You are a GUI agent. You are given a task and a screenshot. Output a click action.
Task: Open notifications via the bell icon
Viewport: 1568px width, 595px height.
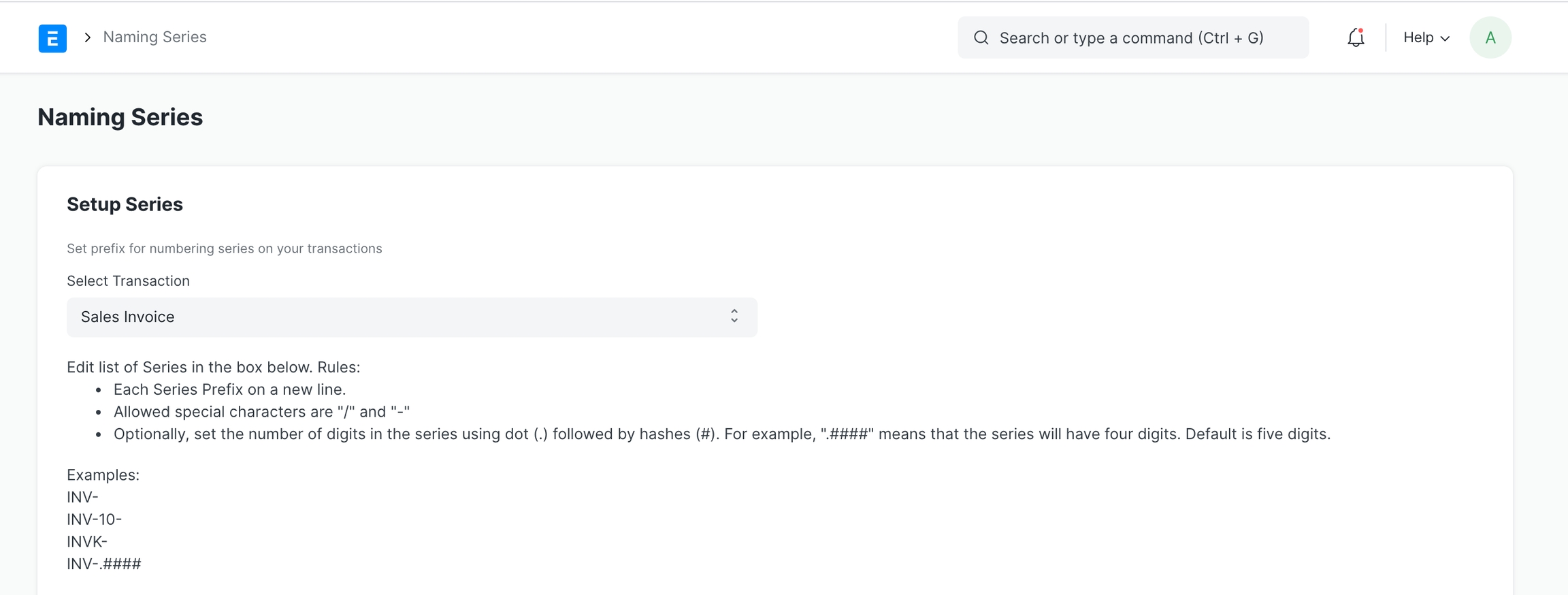[1355, 38]
